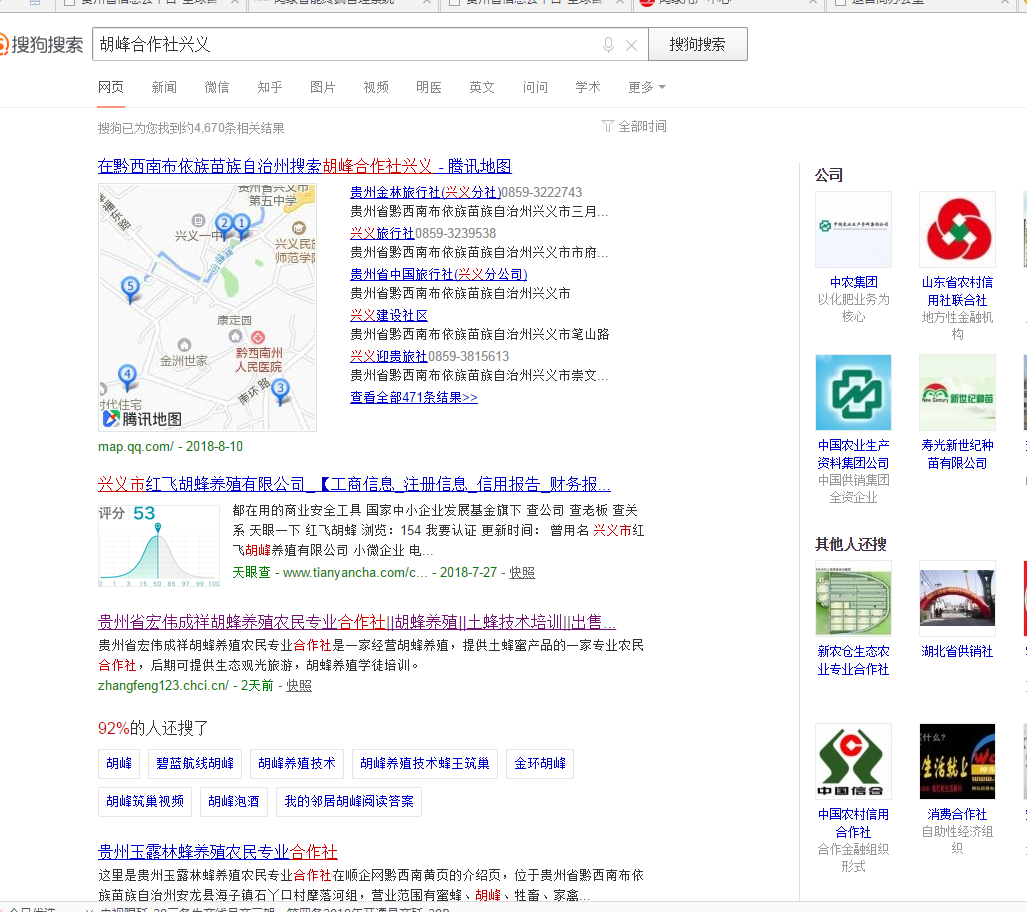Open the 中农集团 company logo
Image resolution: width=1027 pixels, height=912 pixels.
853,229
